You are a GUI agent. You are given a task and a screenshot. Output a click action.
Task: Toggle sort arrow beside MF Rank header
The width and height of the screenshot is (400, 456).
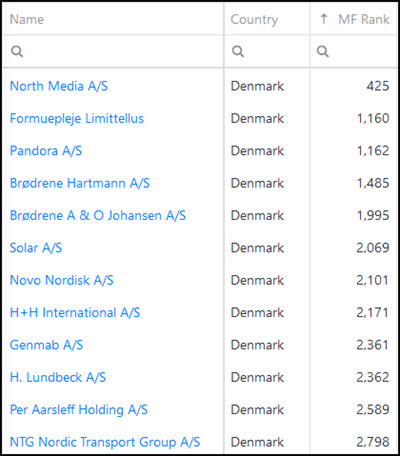[x=324, y=19]
